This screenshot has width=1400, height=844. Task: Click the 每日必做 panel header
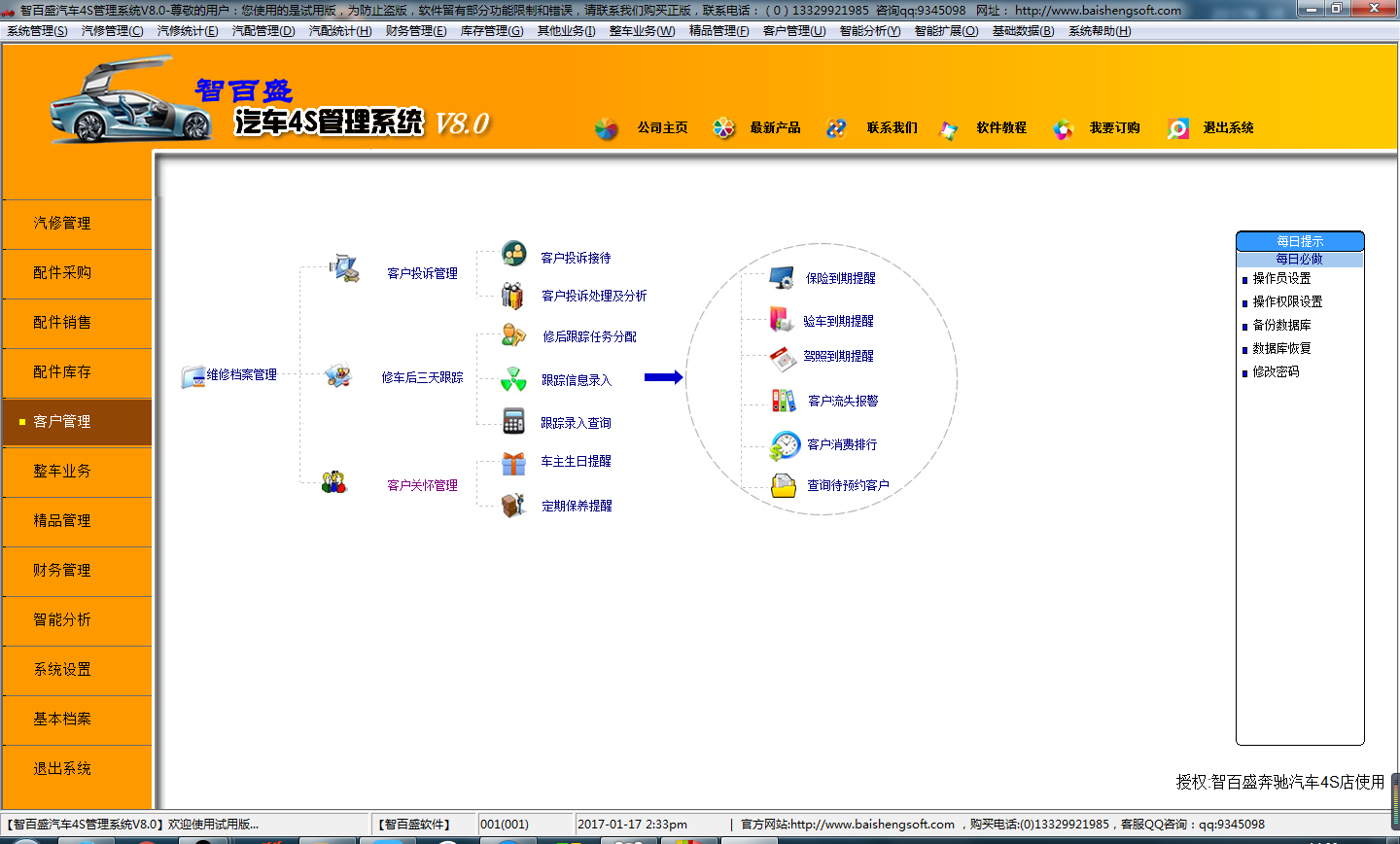point(1300,260)
